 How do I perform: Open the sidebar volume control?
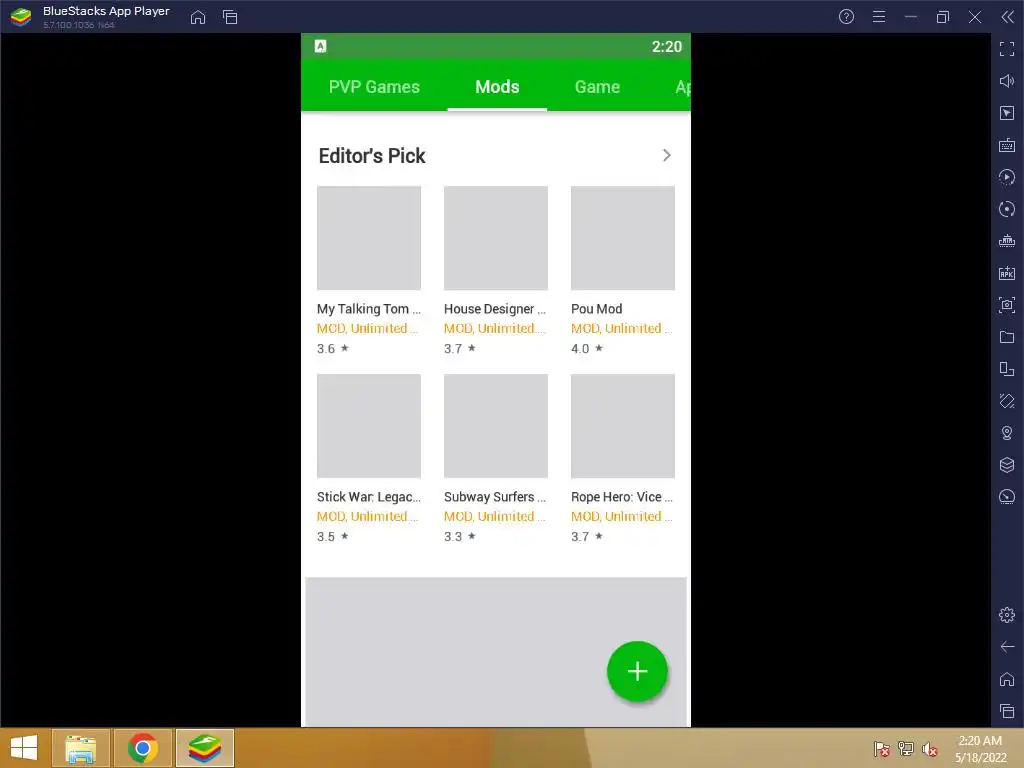(1007, 81)
